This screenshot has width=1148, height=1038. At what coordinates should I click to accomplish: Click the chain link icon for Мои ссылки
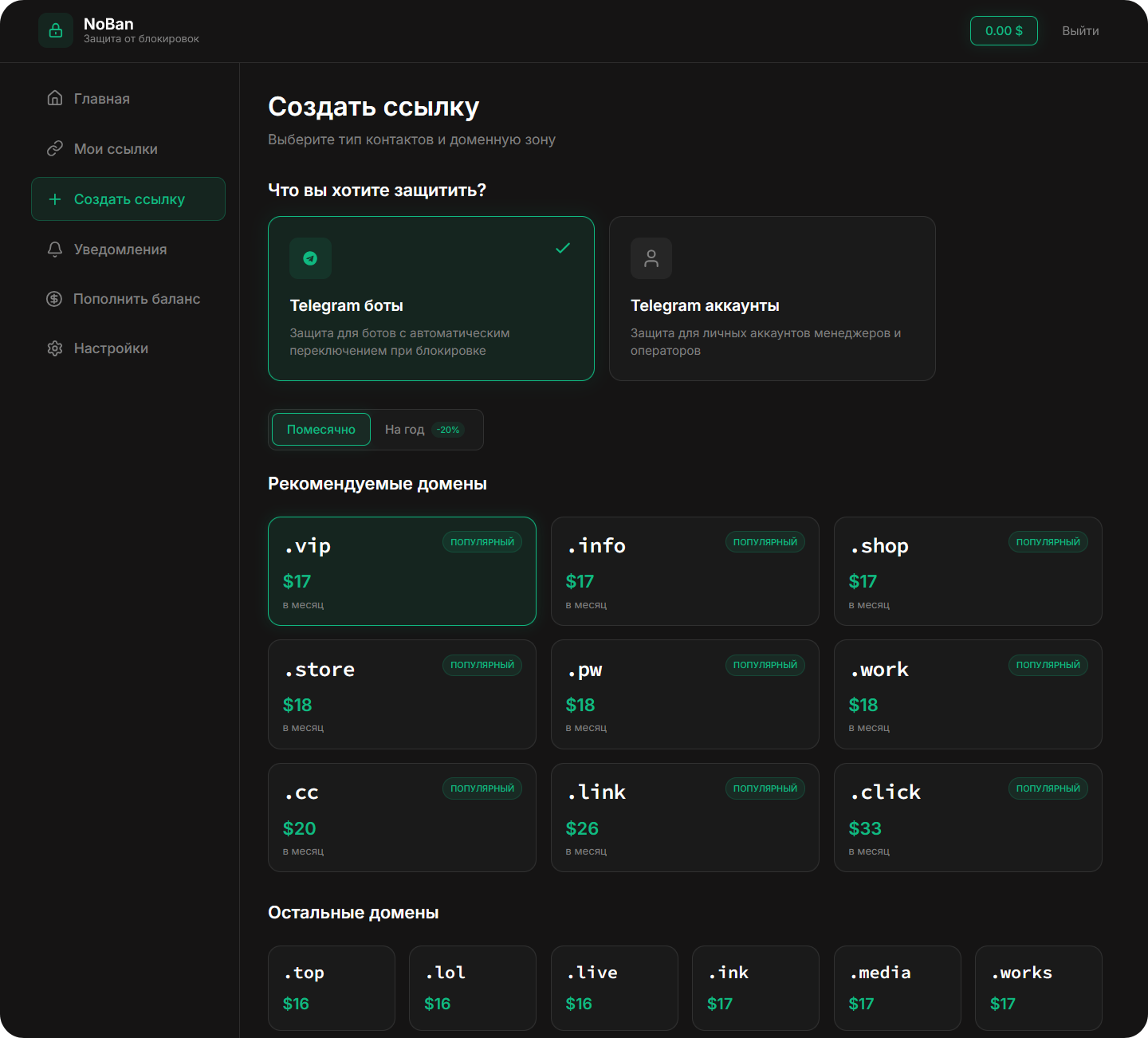tap(55, 148)
